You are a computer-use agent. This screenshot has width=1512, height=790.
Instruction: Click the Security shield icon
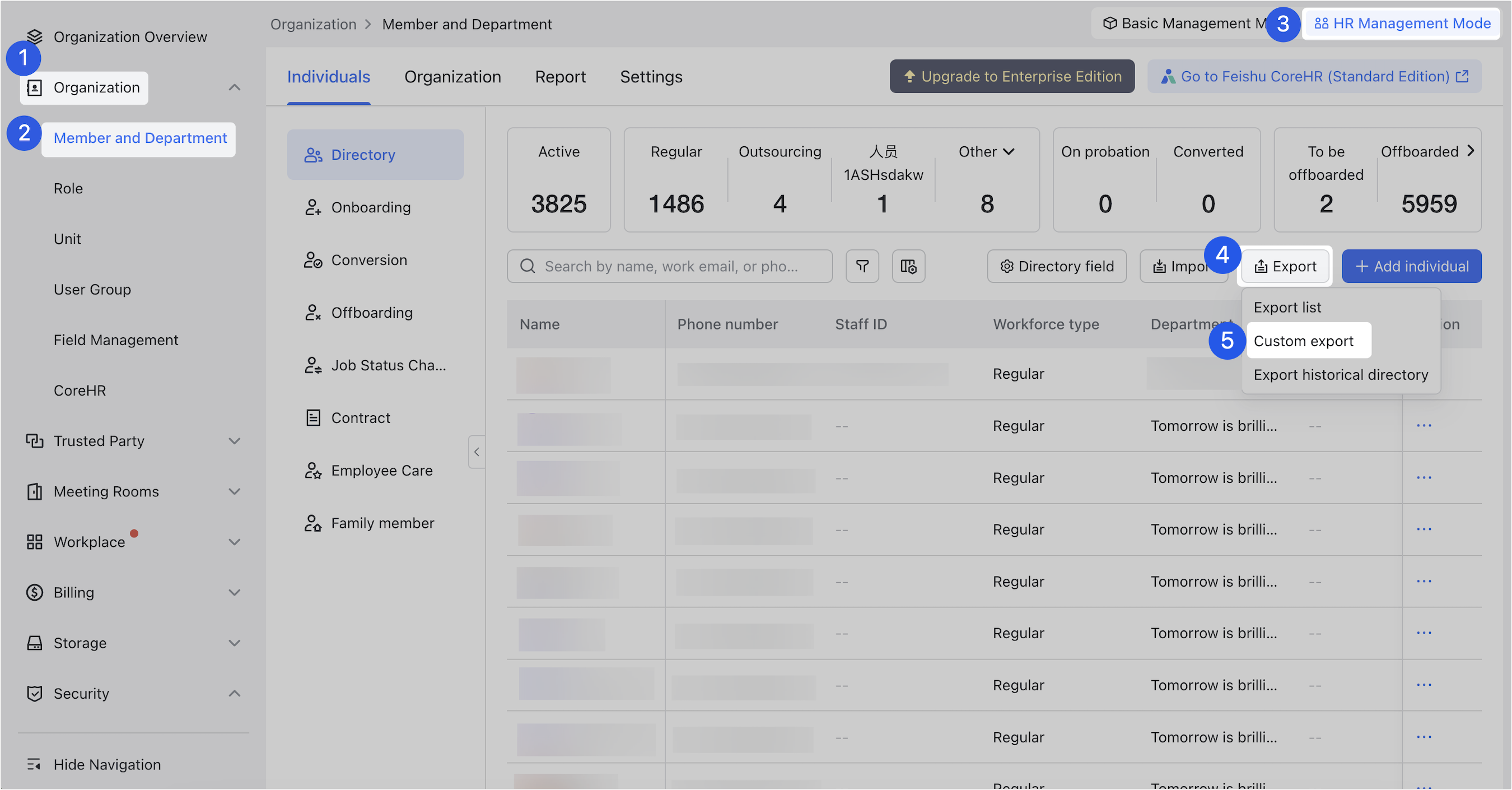pos(35,693)
